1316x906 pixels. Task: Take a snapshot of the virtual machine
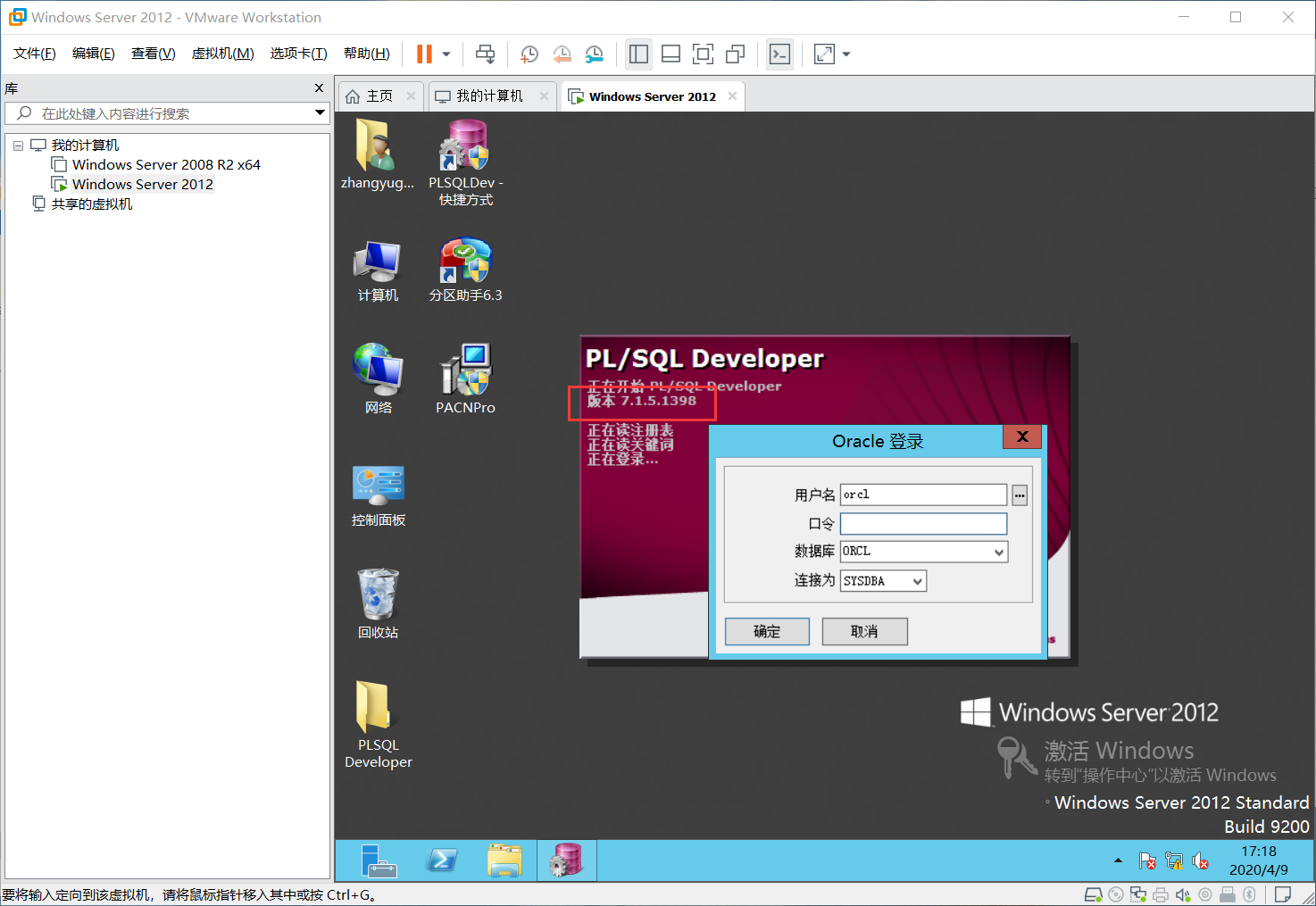[x=529, y=54]
